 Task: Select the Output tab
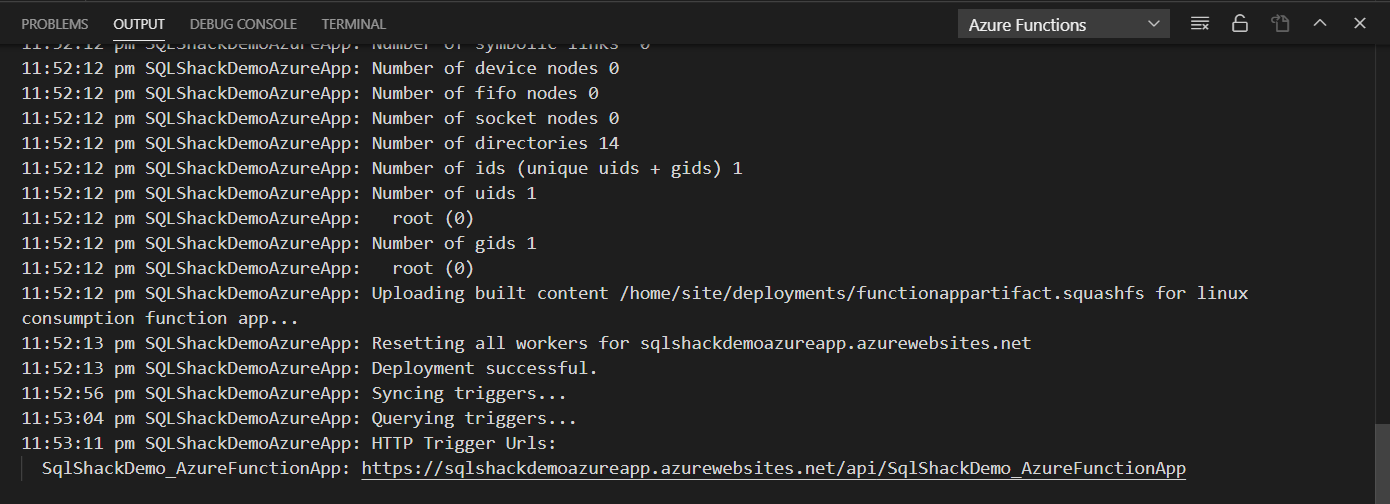139,24
